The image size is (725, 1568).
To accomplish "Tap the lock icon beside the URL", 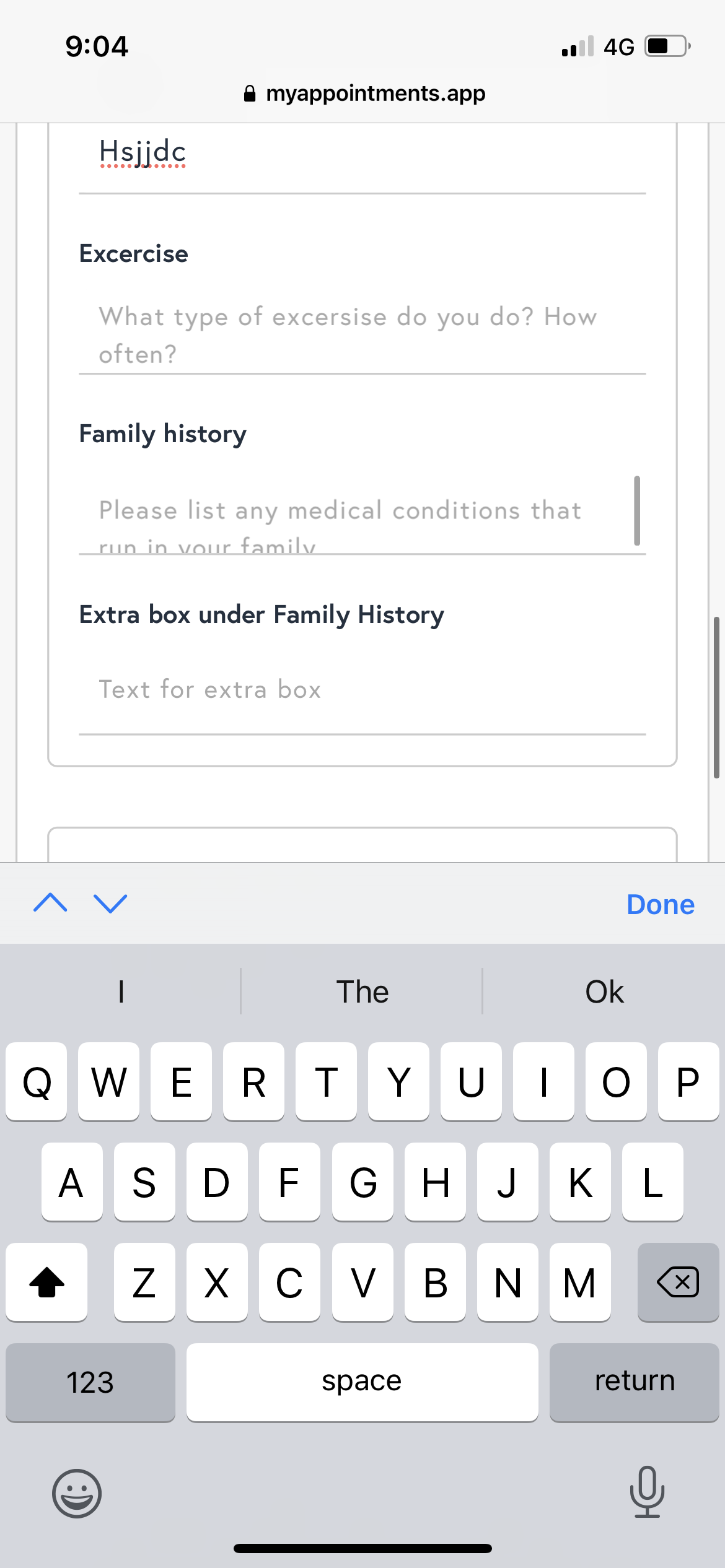I will [x=250, y=94].
